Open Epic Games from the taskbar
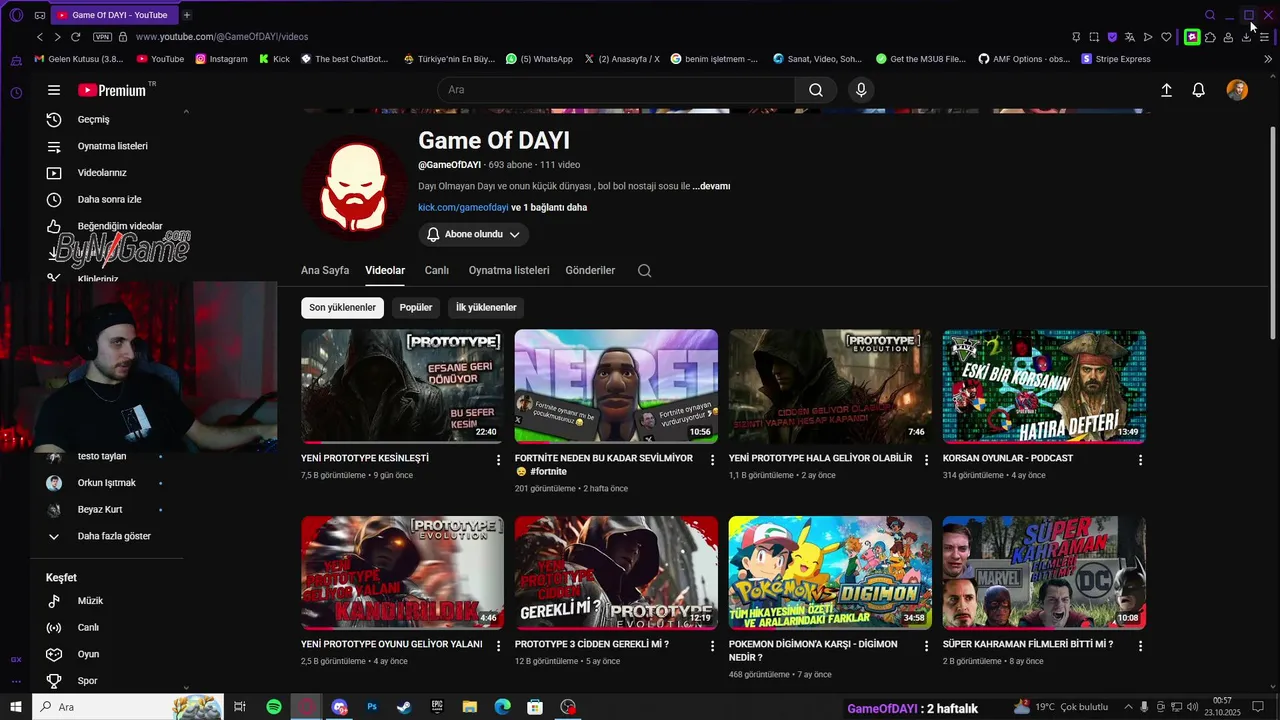This screenshot has width=1280, height=720. (437, 707)
